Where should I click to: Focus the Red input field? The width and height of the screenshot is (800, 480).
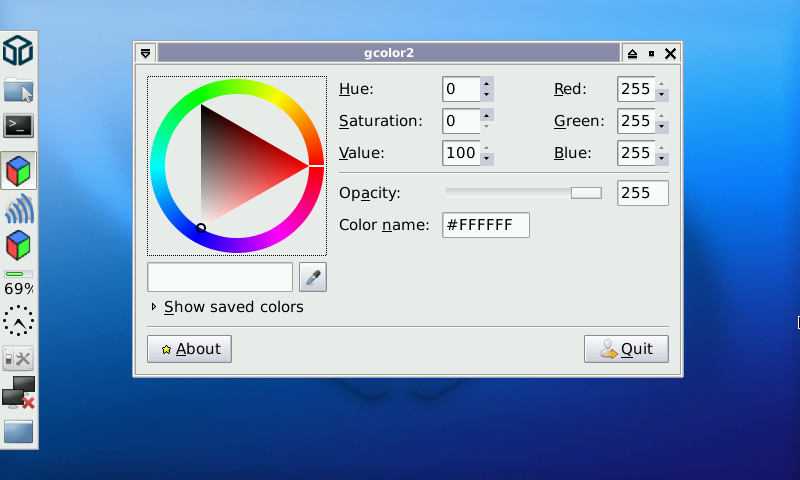[636, 89]
